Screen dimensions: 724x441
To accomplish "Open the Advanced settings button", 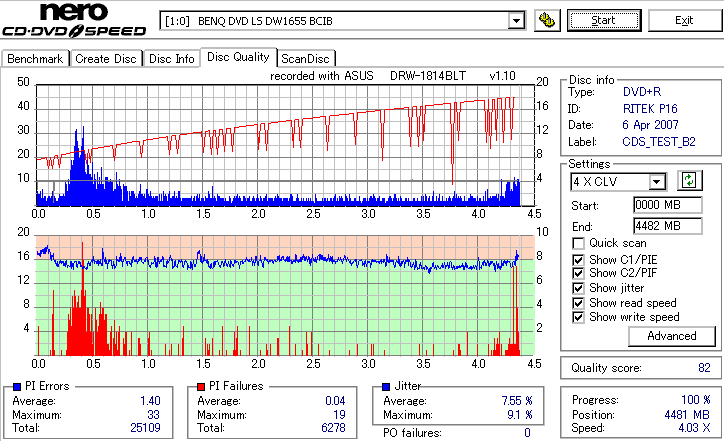I will [672, 336].
